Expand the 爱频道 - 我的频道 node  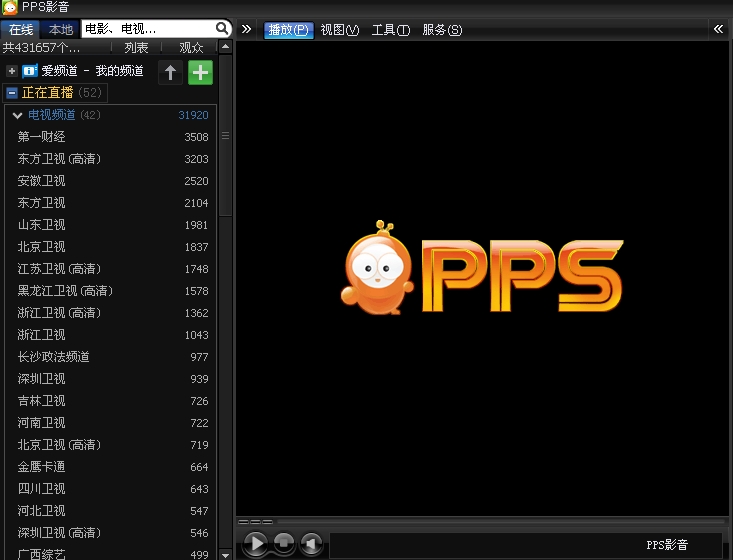pyautogui.click(x=12, y=71)
